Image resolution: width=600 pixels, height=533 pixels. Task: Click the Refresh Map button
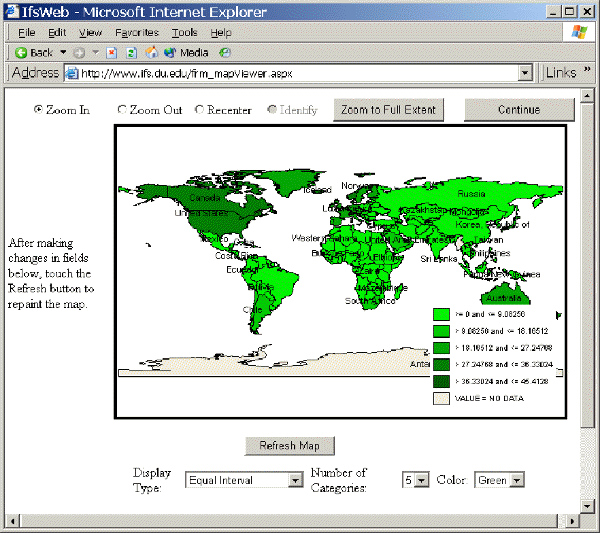(x=290, y=446)
